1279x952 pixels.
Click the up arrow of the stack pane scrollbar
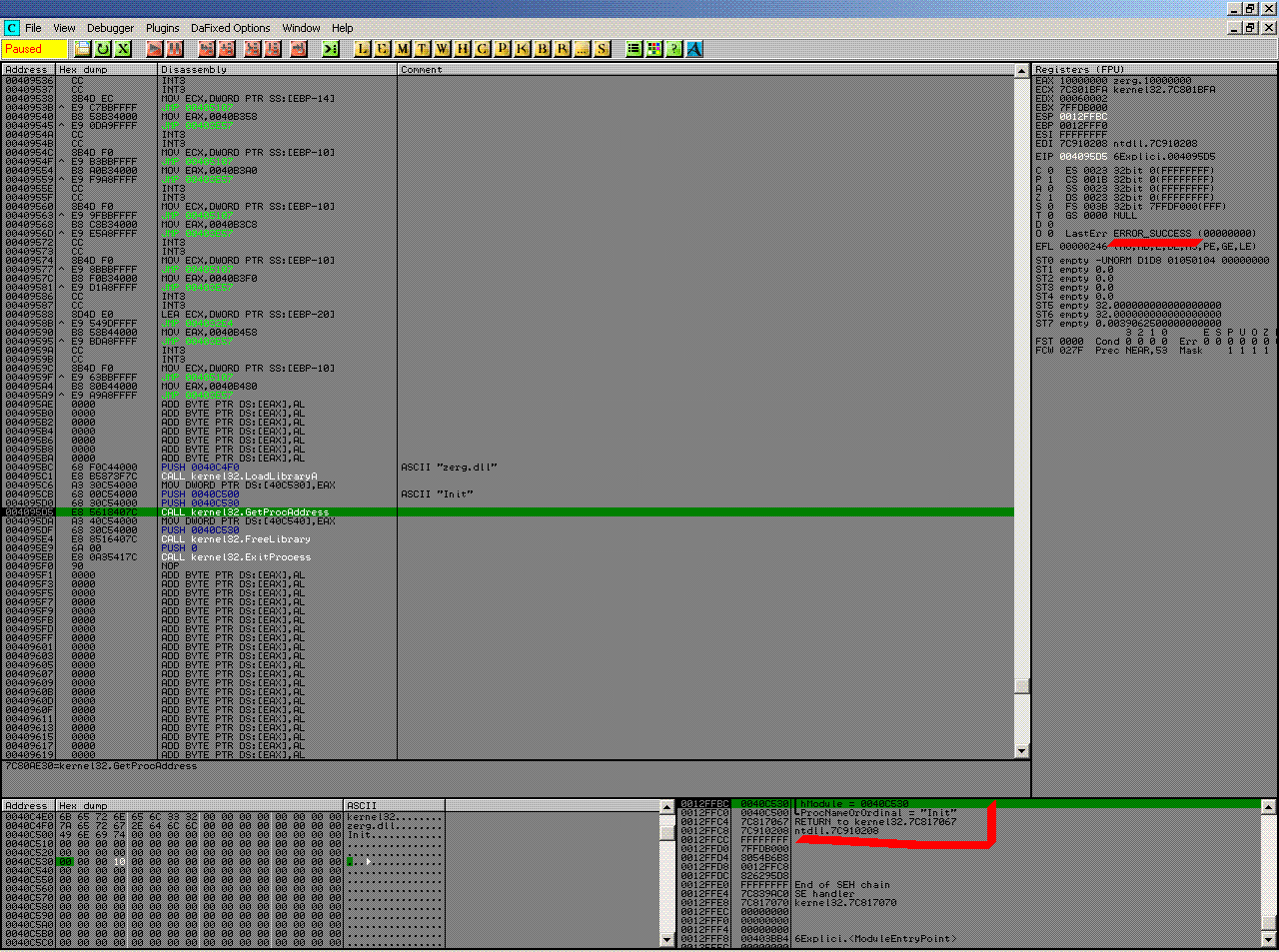[1269, 806]
